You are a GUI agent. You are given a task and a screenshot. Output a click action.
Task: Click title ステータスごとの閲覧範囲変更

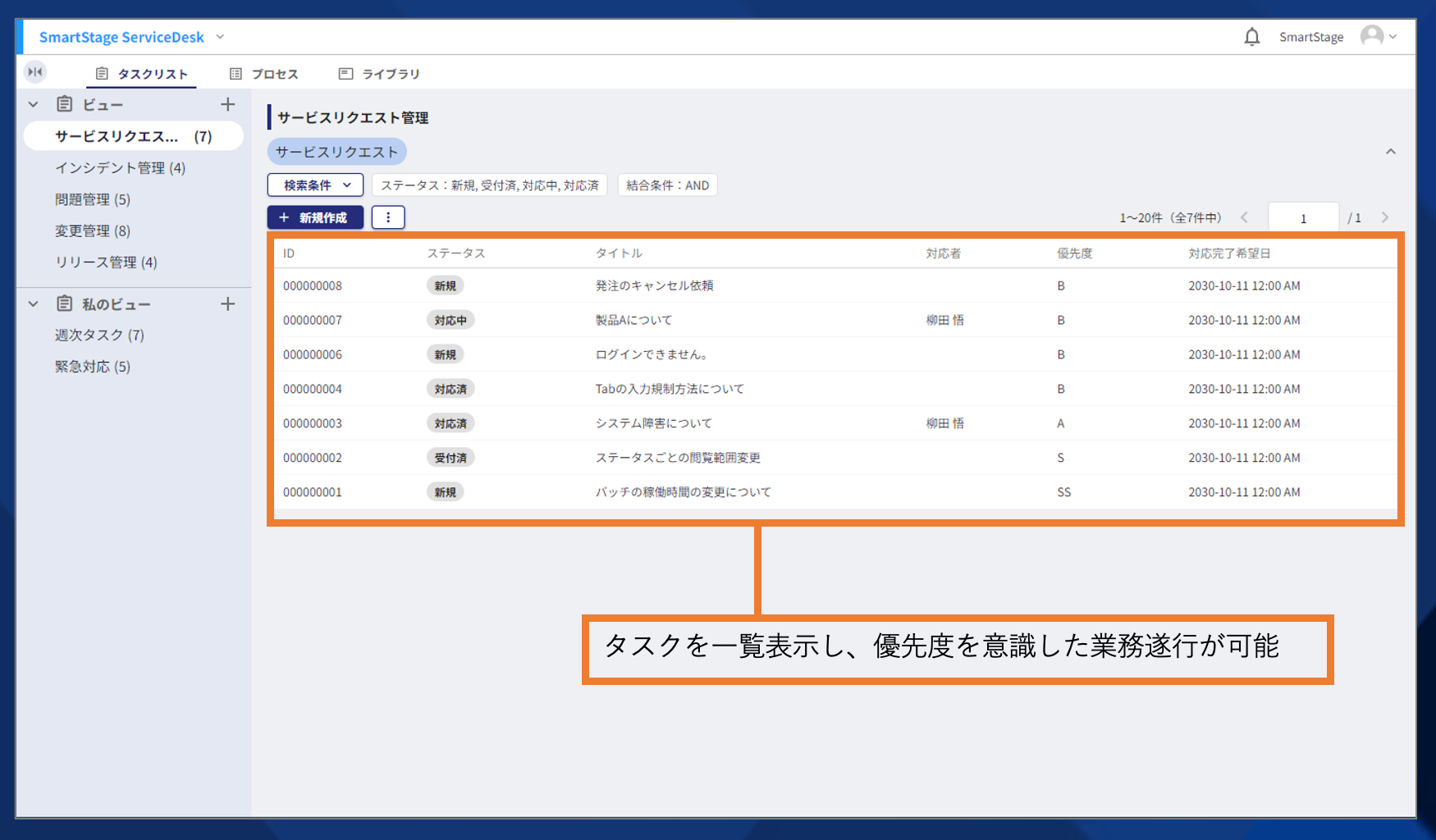point(678,458)
